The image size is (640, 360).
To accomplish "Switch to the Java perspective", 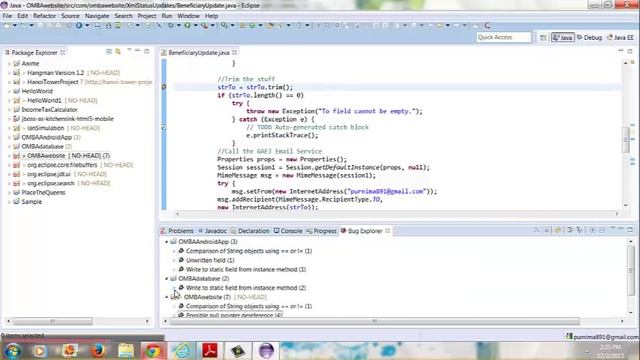I will point(562,38).
